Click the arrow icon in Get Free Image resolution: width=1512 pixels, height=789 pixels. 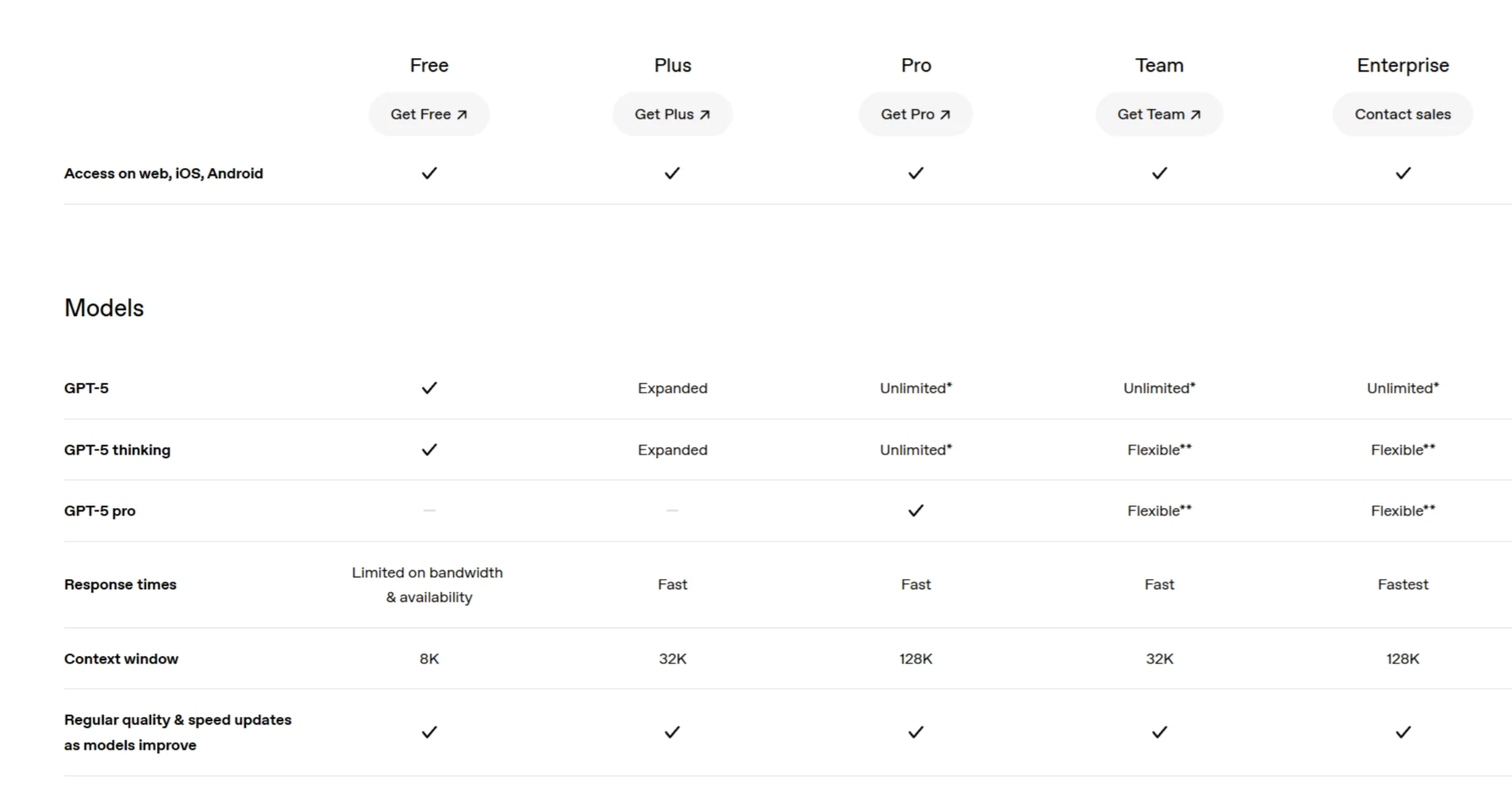pos(462,115)
